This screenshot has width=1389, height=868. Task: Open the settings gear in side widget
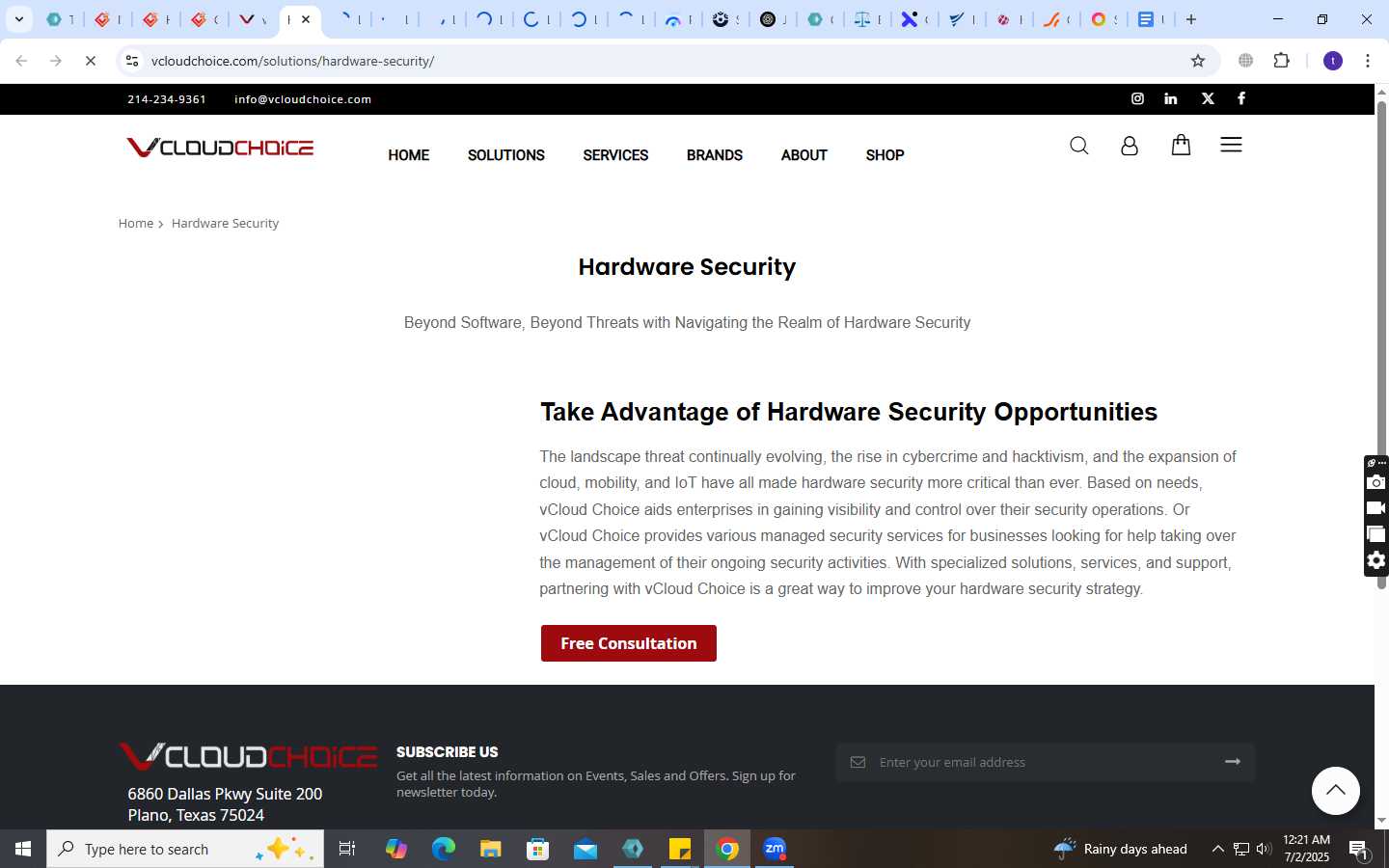coord(1376,560)
